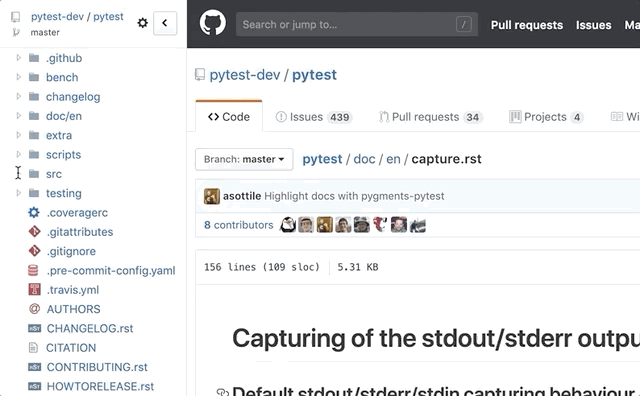The height and width of the screenshot is (396, 640).
Task: Expand the doc/en folder arrow
Action: coord(18,116)
